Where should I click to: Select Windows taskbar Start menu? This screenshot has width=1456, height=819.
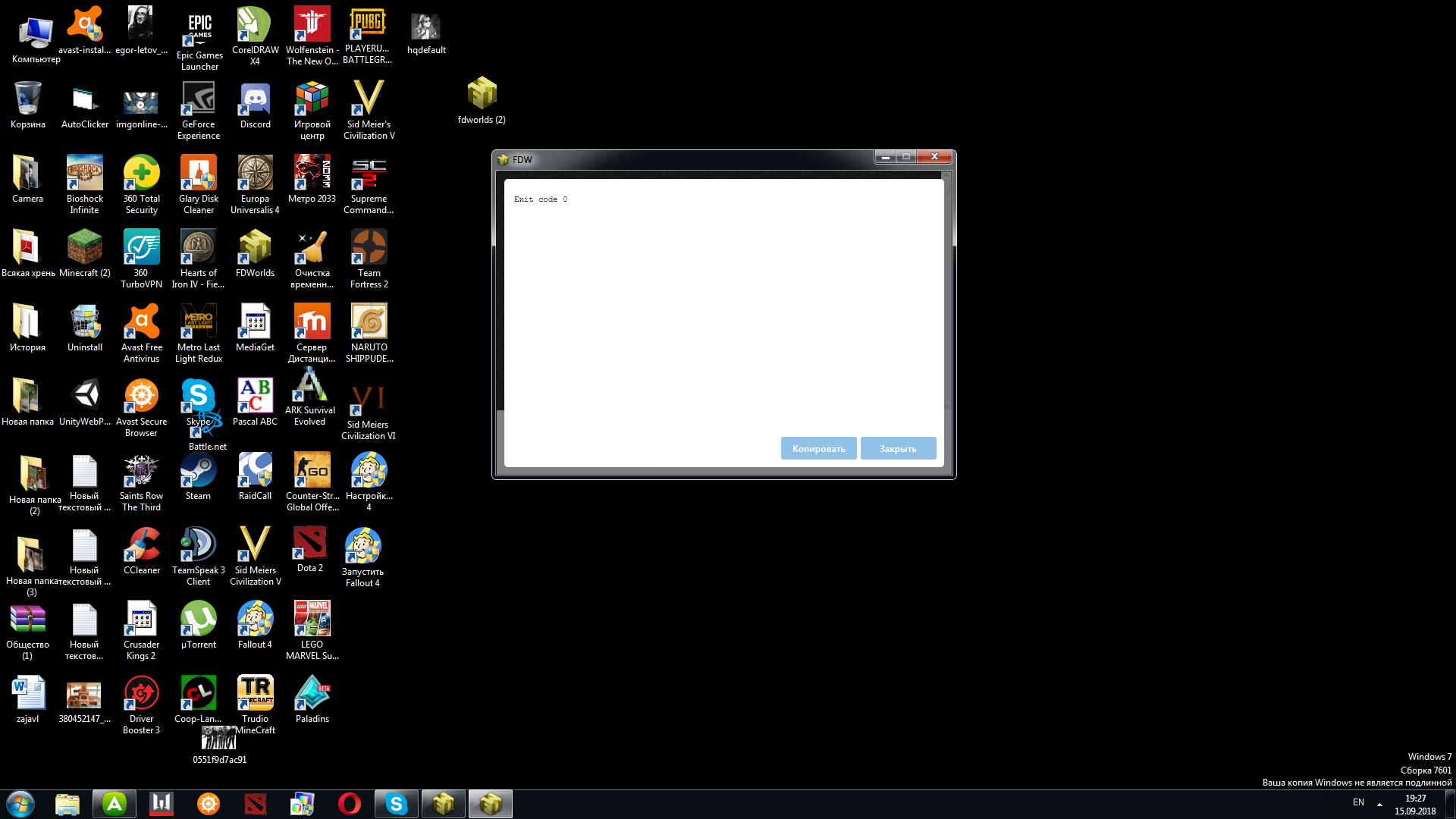coord(19,803)
